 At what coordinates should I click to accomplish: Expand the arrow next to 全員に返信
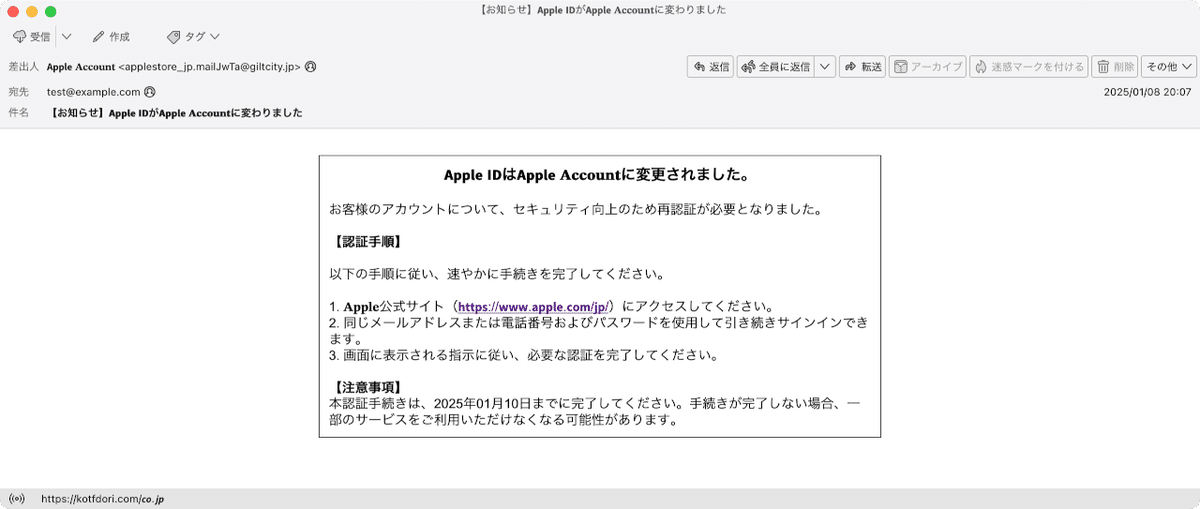(825, 67)
